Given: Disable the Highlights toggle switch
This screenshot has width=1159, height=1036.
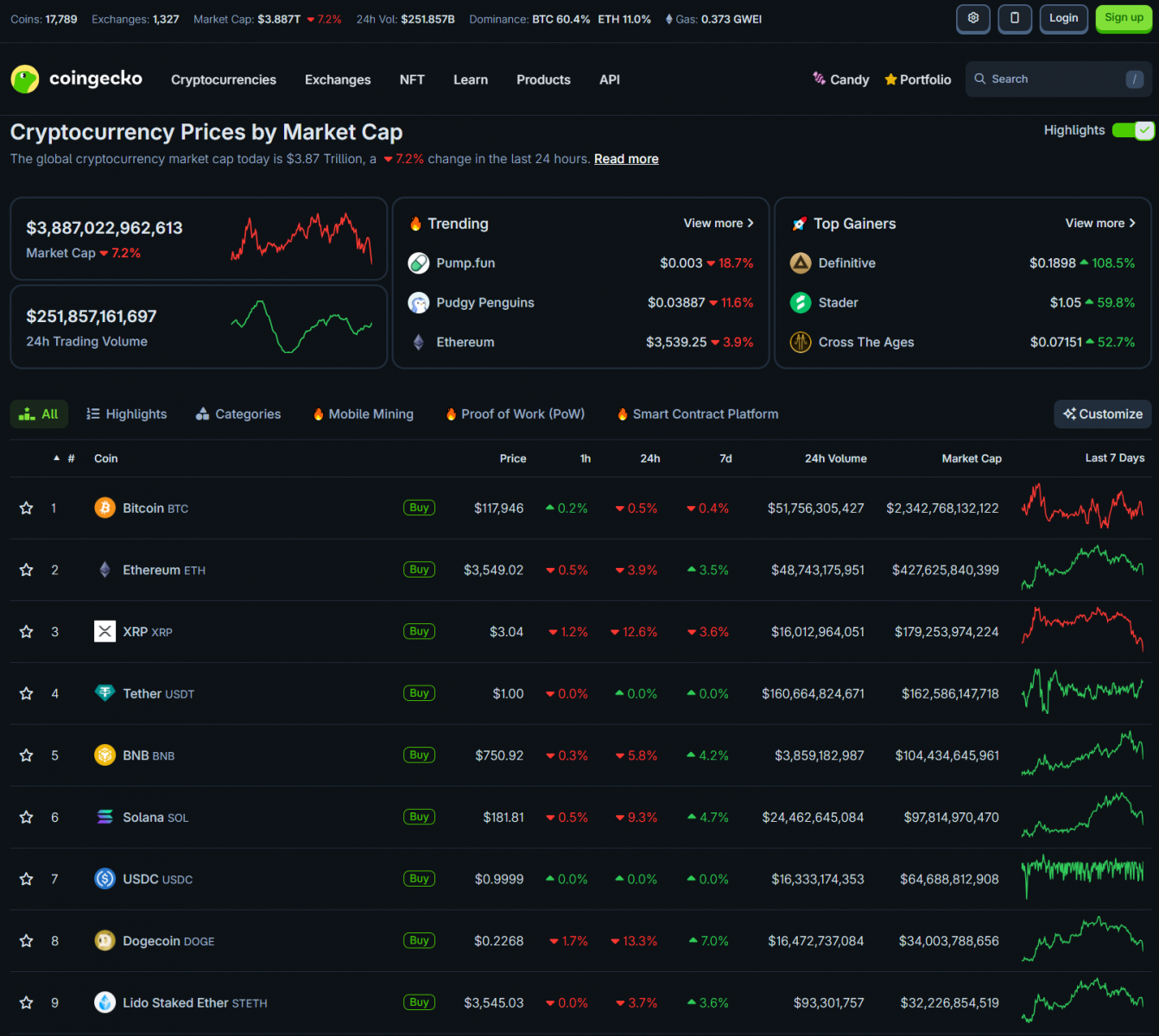Looking at the screenshot, I should pos(1132,130).
